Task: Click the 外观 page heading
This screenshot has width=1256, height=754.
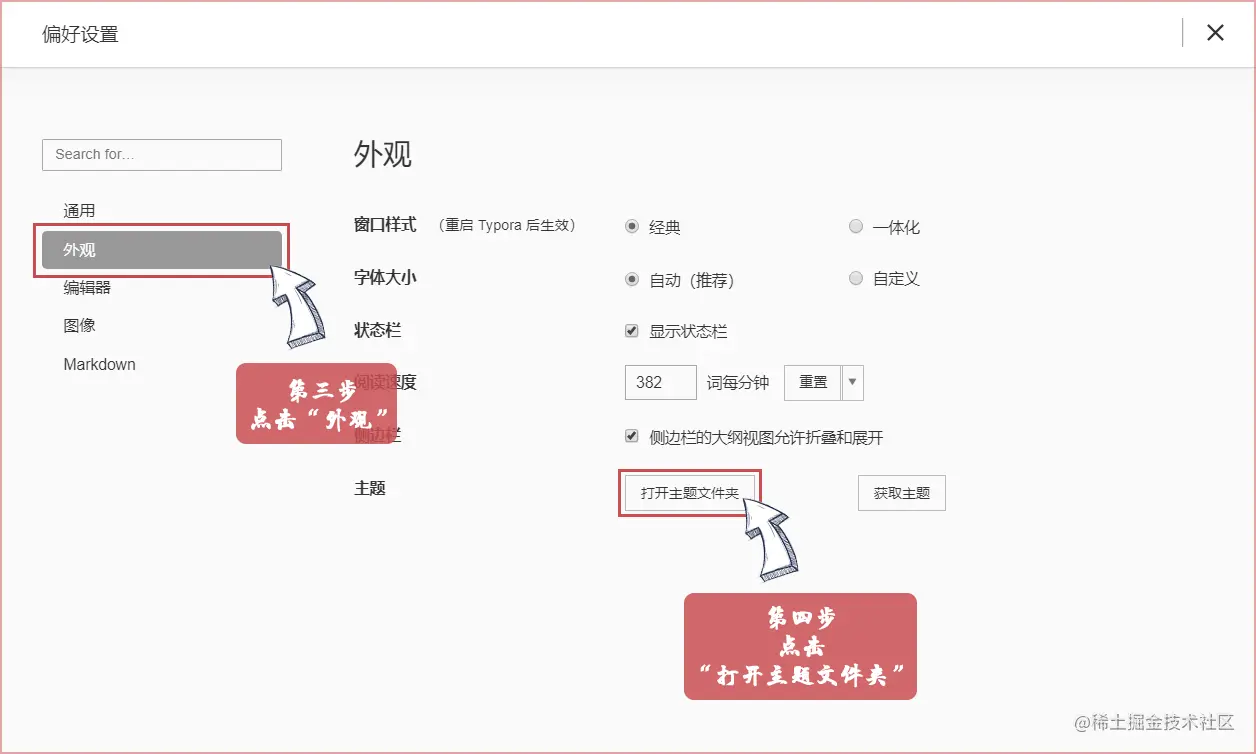Action: (x=383, y=154)
